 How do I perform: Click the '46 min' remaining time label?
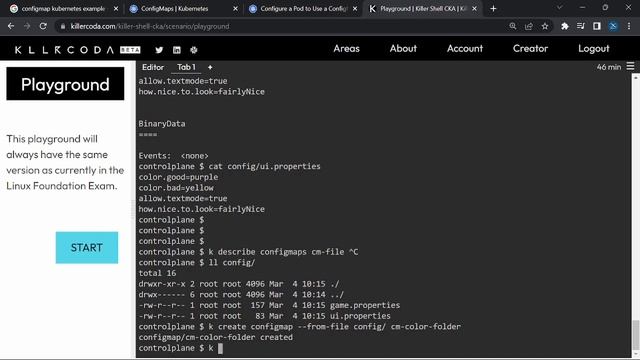609,67
